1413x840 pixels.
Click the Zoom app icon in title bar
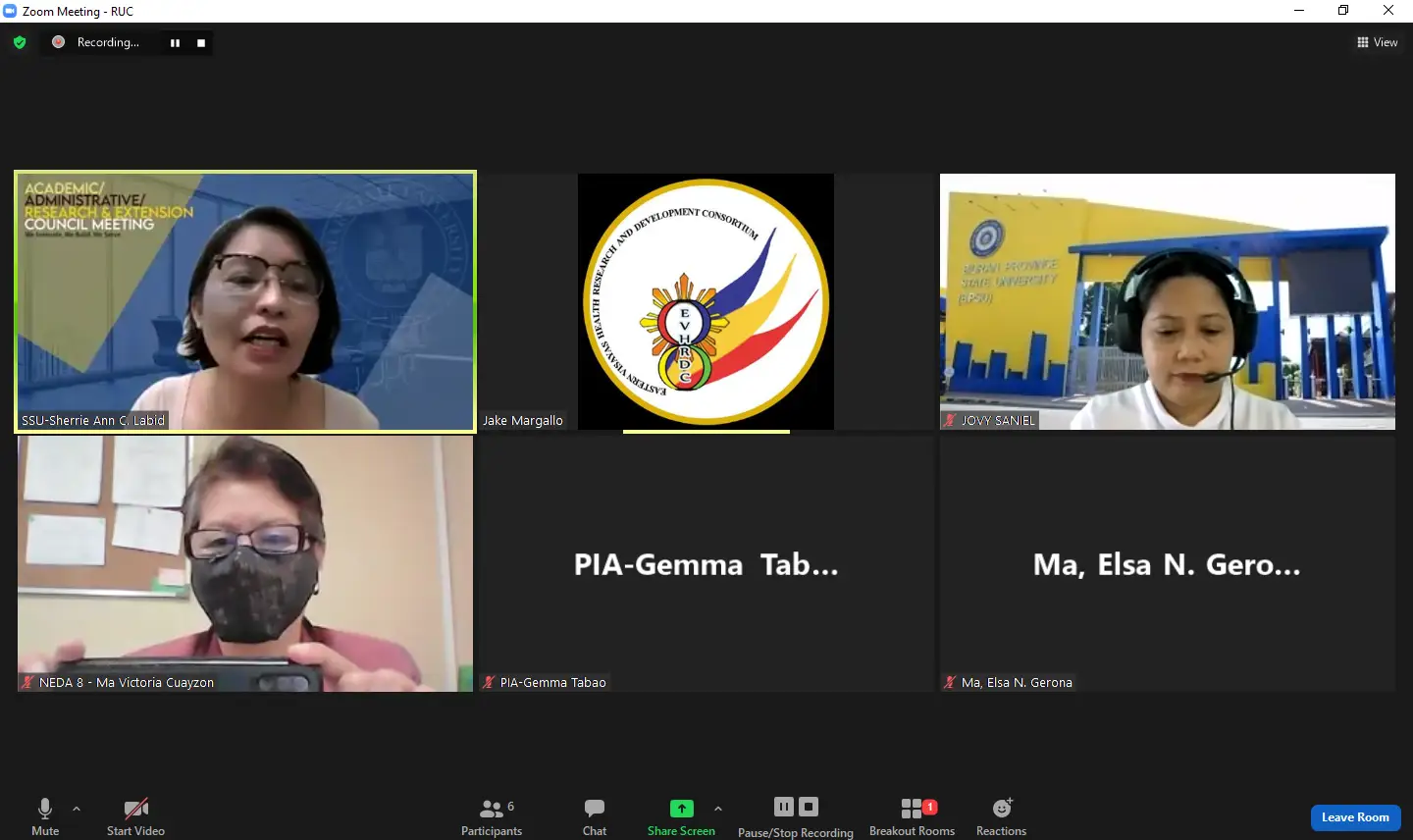[11, 11]
